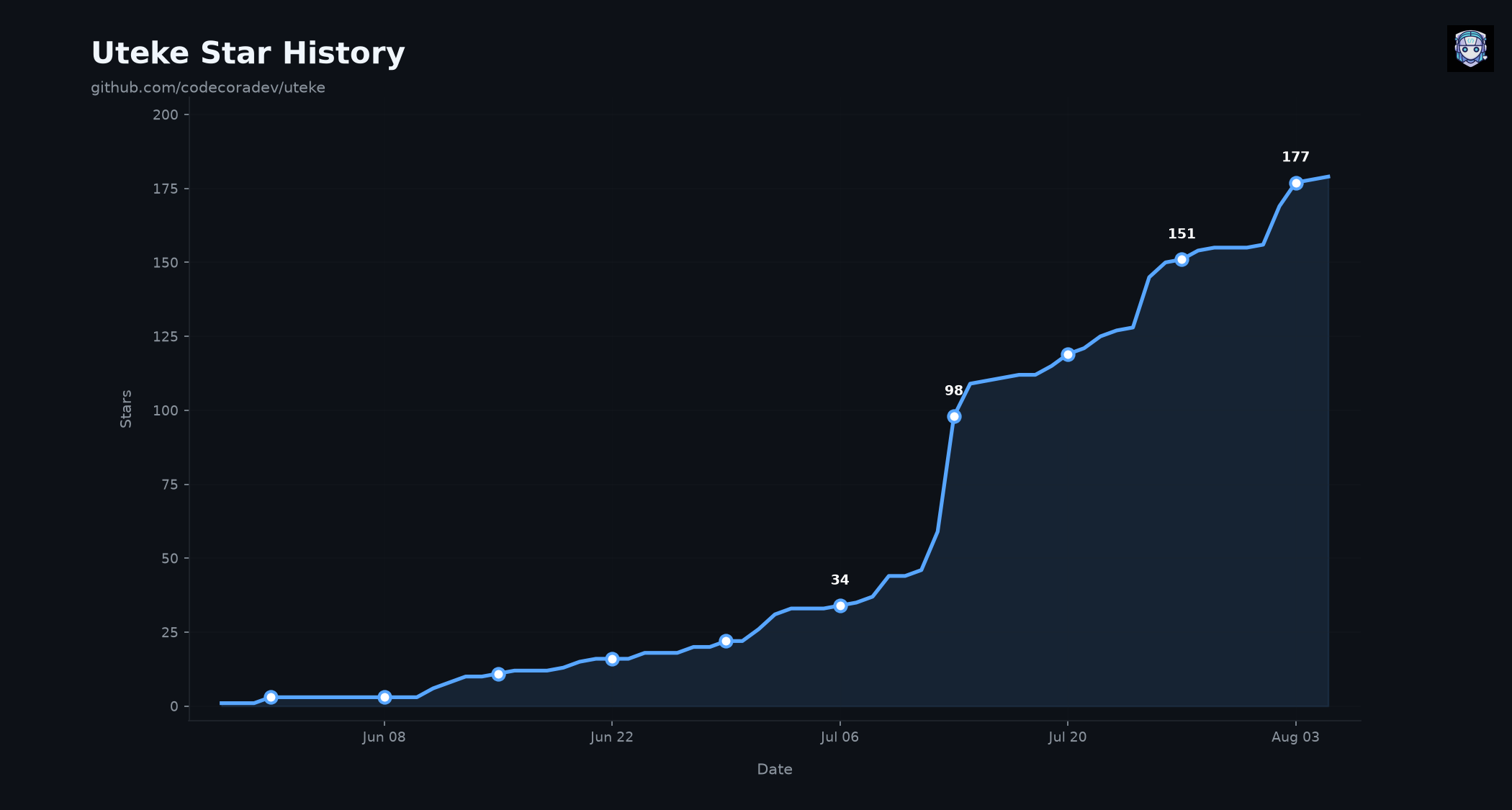Click the marker above Jun 08
The width and height of the screenshot is (1512, 810).
point(384,697)
